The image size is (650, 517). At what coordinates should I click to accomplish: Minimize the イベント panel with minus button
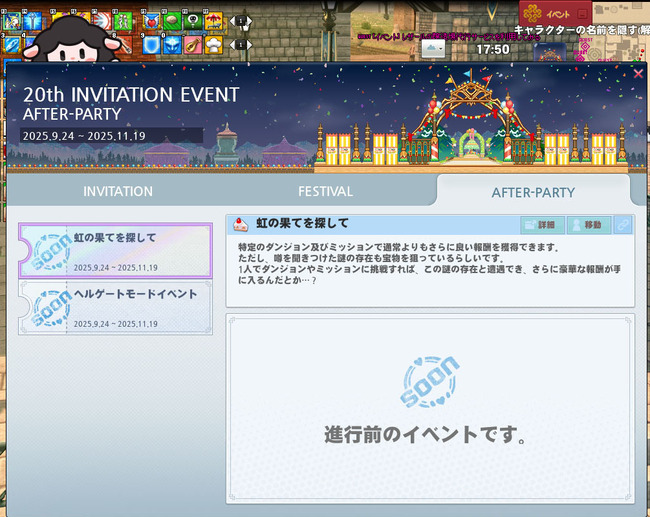[x=582, y=14]
